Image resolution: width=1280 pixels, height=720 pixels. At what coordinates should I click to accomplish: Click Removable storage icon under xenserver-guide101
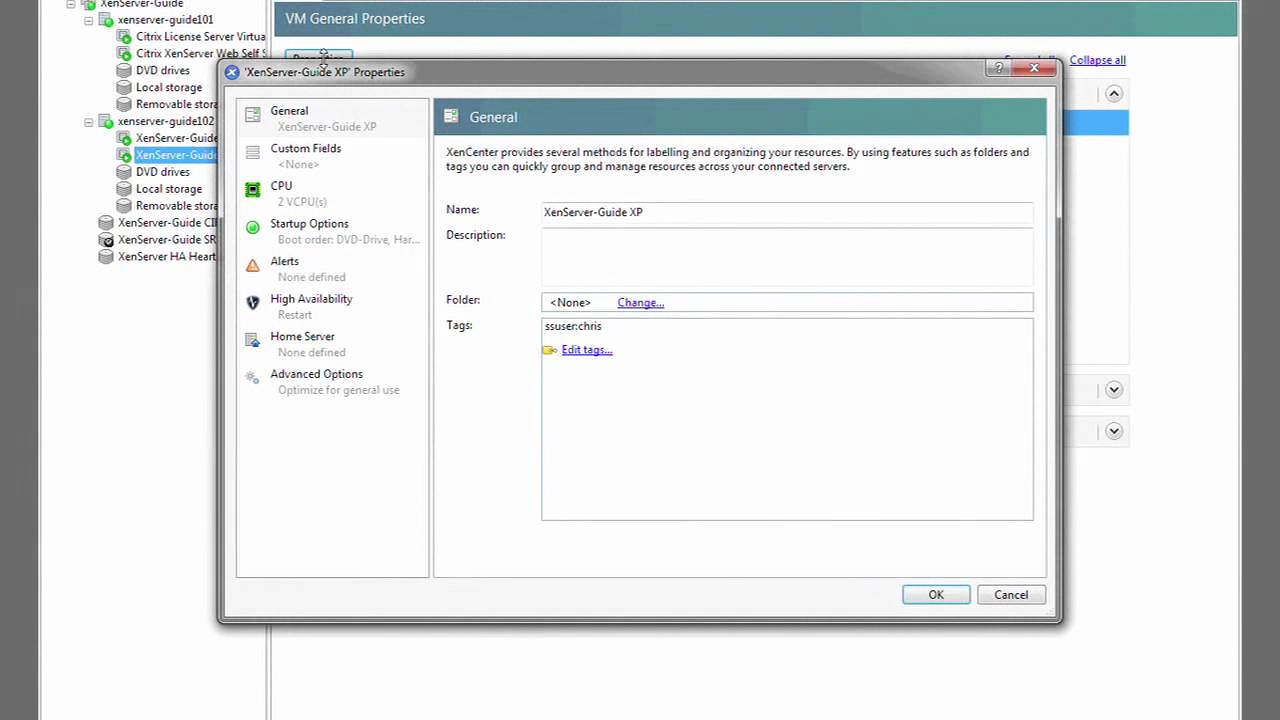124,104
